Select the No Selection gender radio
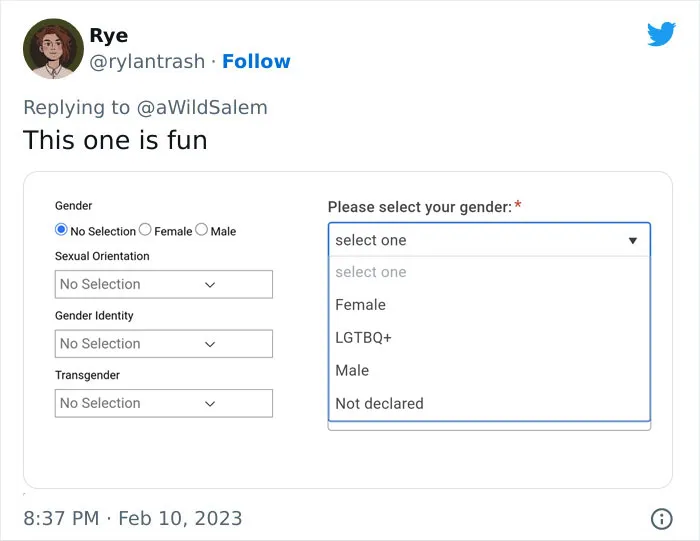Image resolution: width=700 pixels, height=541 pixels. coord(61,229)
